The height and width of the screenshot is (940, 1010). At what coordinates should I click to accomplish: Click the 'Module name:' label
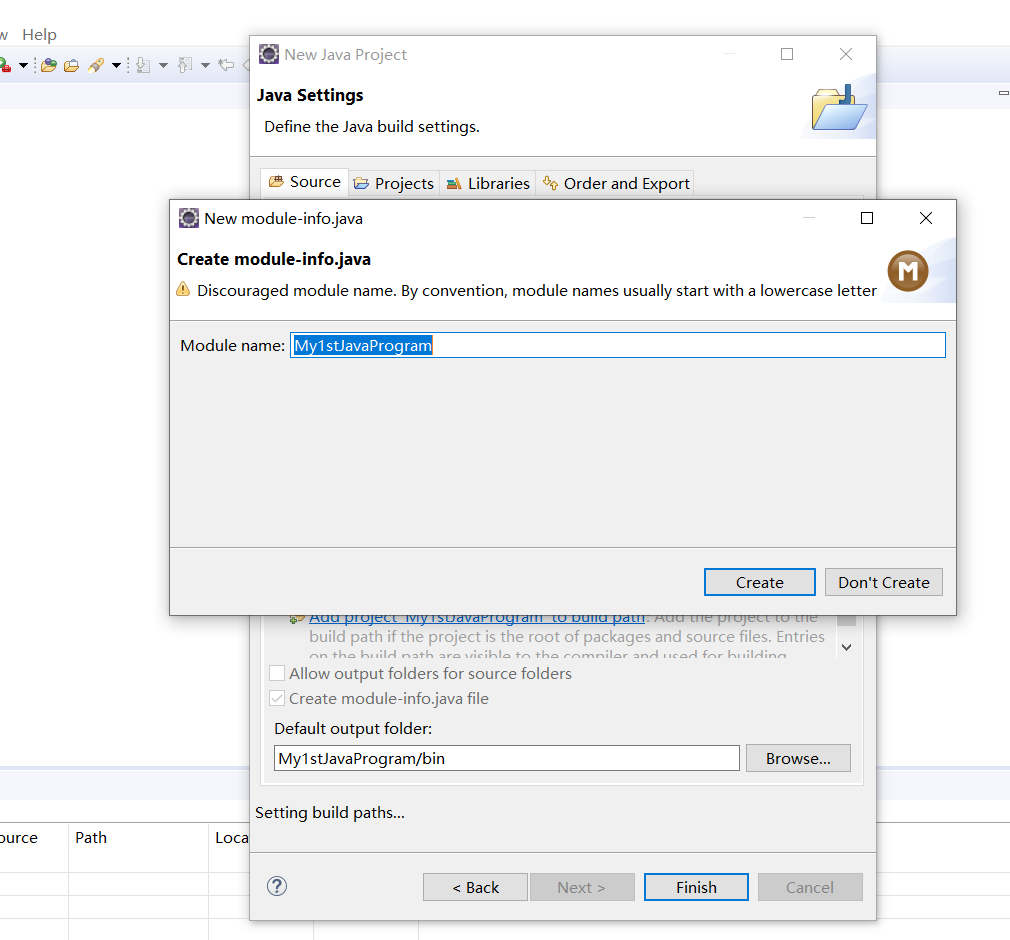(x=233, y=345)
